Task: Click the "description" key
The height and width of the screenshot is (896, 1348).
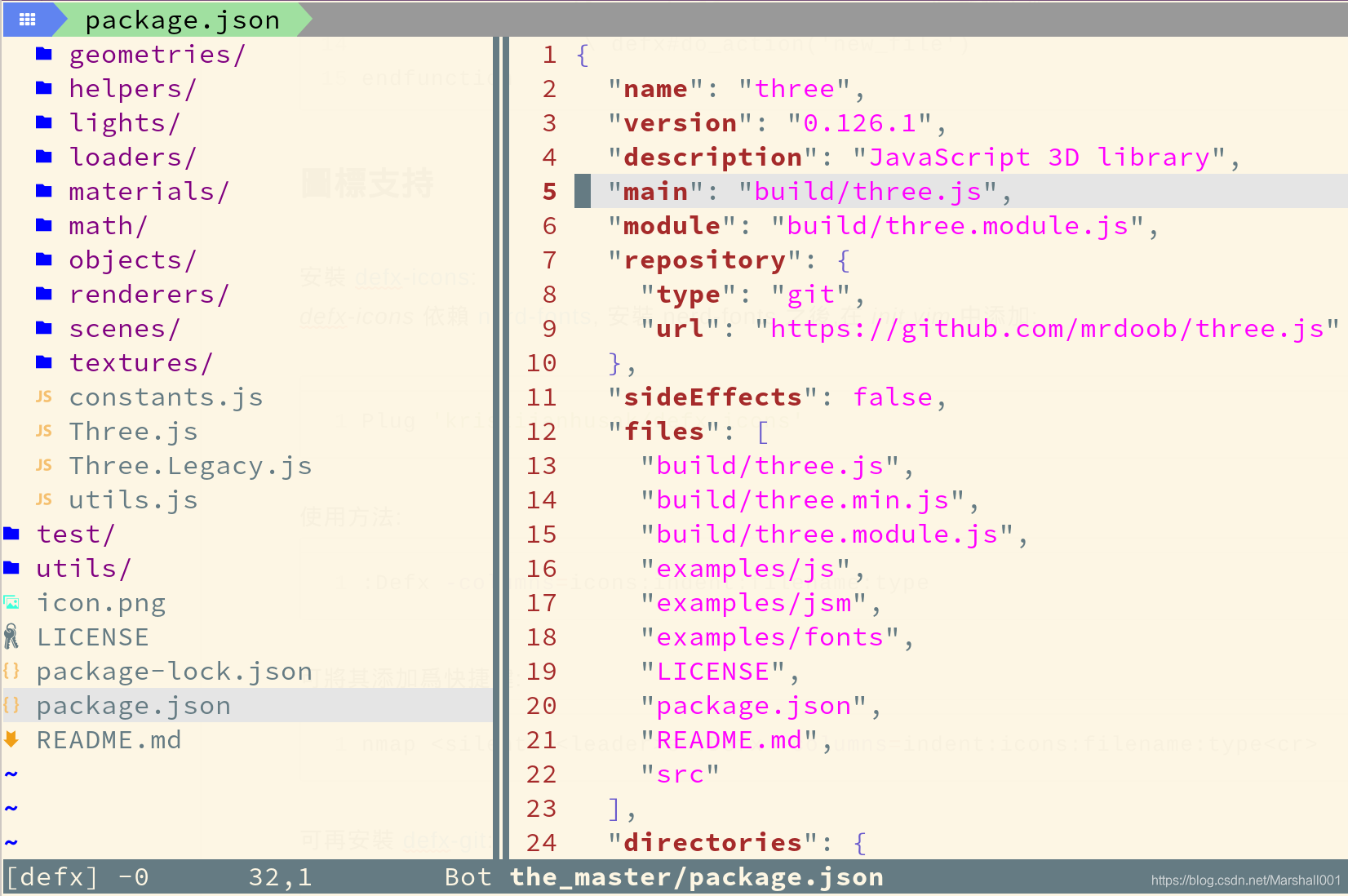Action: pos(713,157)
